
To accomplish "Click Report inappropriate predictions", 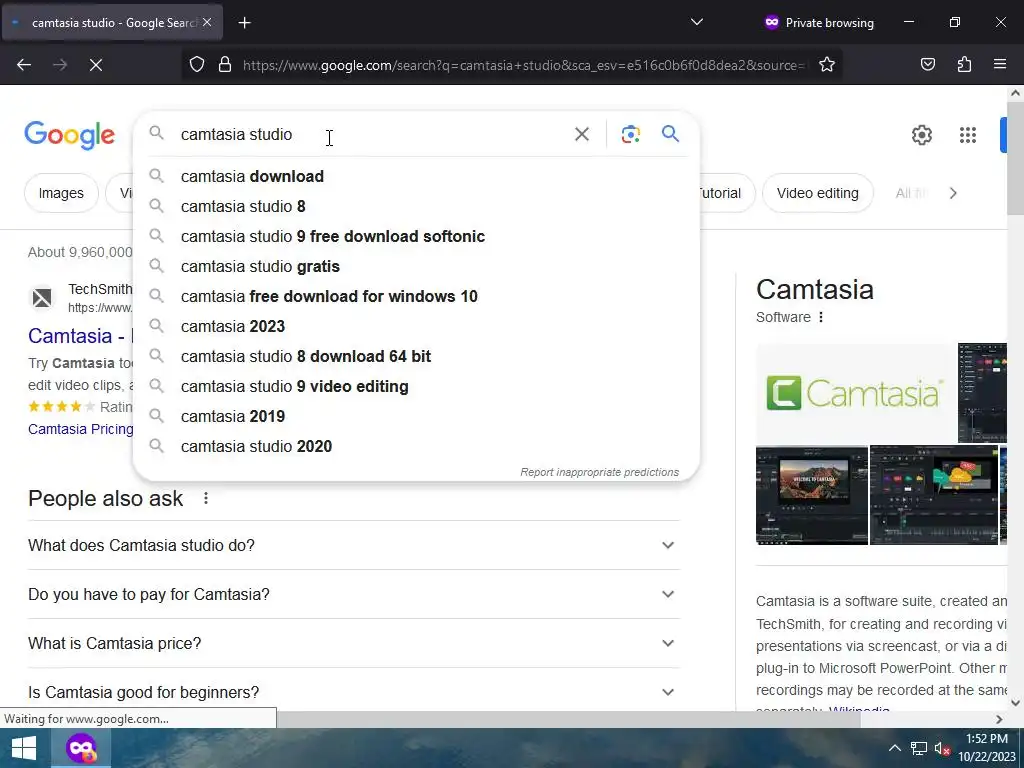I will coord(600,472).
